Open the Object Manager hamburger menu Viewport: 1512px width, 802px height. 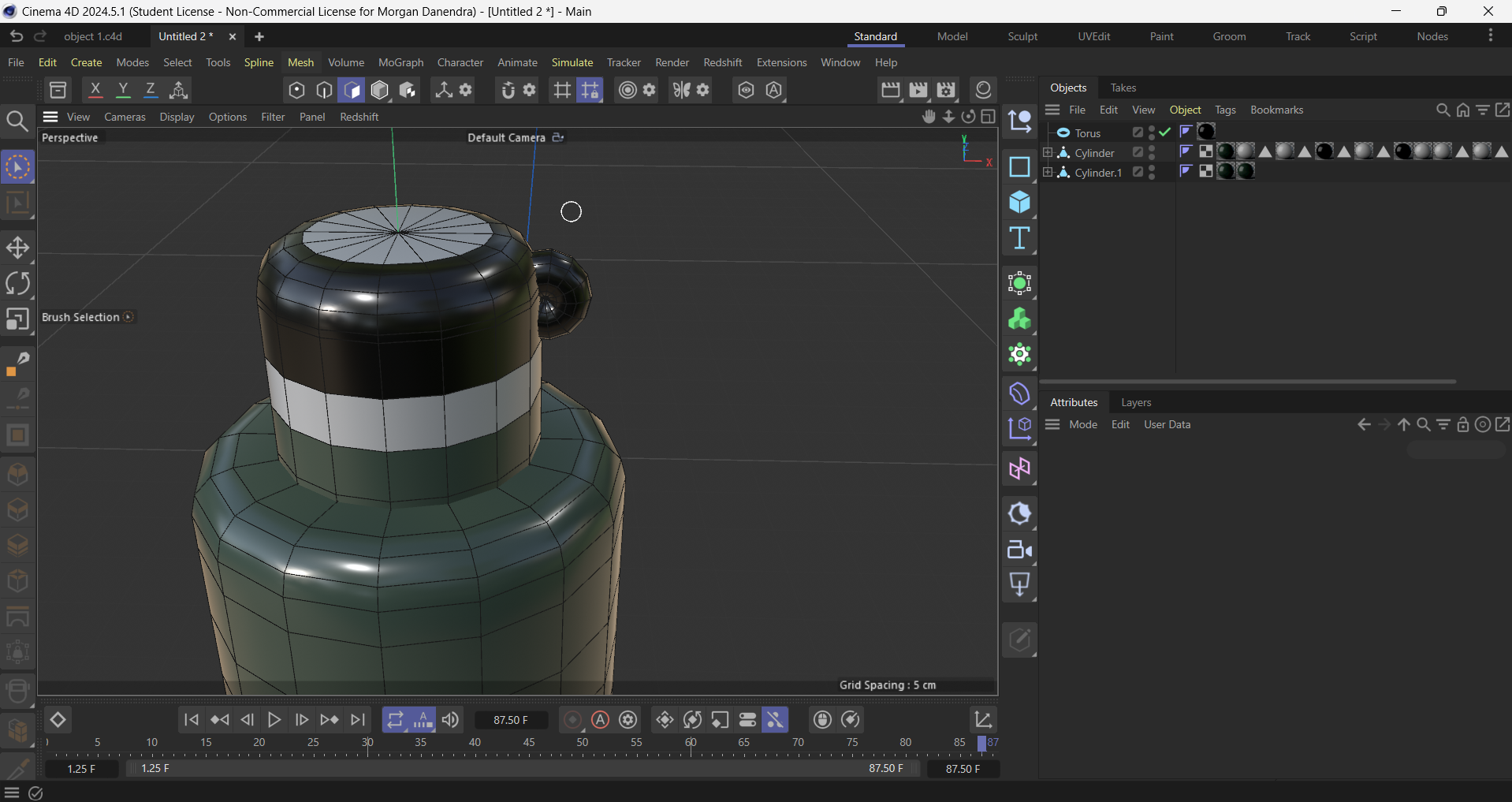(x=1053, y=110)
